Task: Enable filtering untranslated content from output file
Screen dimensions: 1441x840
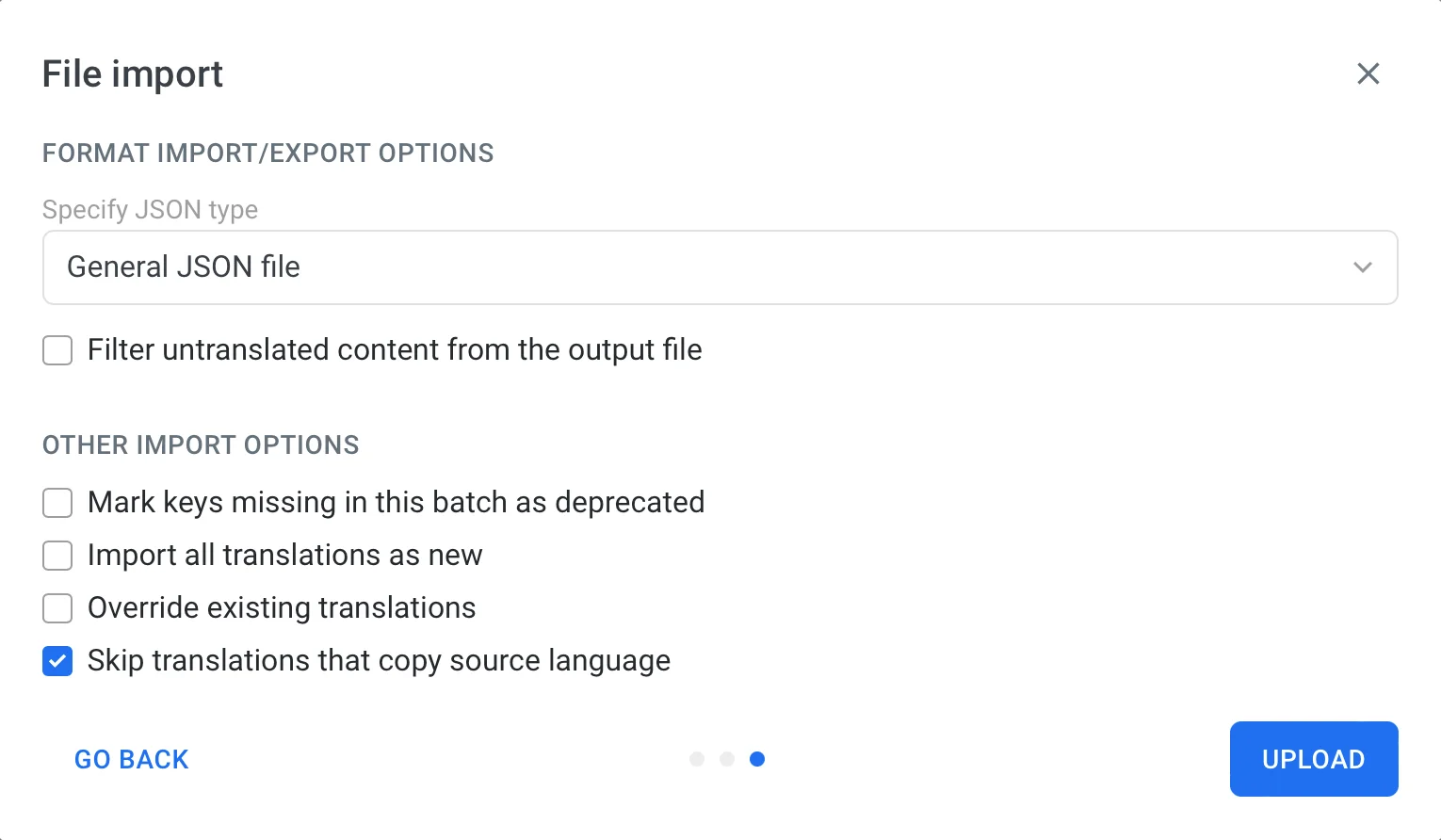Action: (57, 350)
